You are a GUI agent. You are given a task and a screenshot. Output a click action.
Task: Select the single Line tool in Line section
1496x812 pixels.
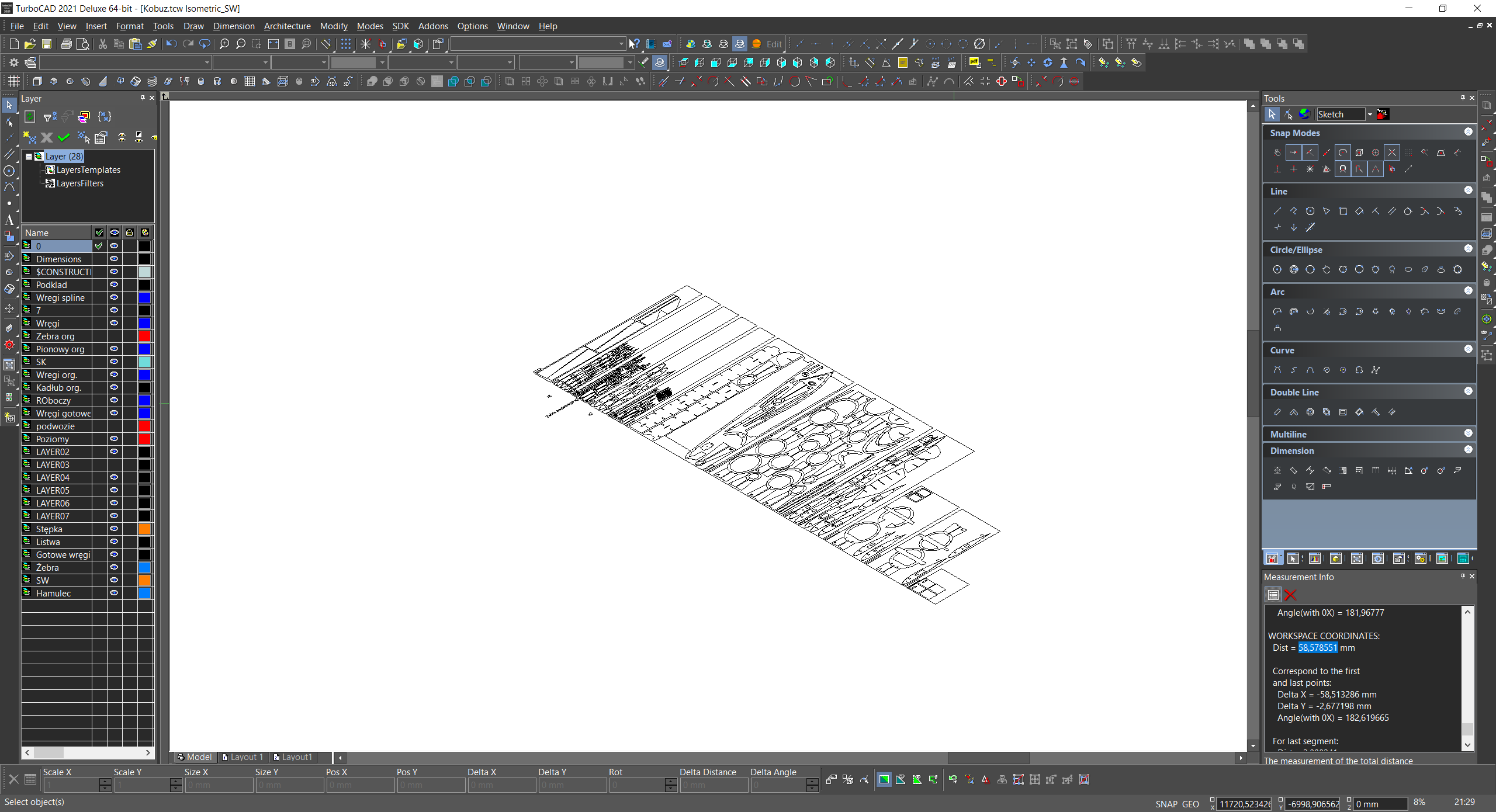1277,211
